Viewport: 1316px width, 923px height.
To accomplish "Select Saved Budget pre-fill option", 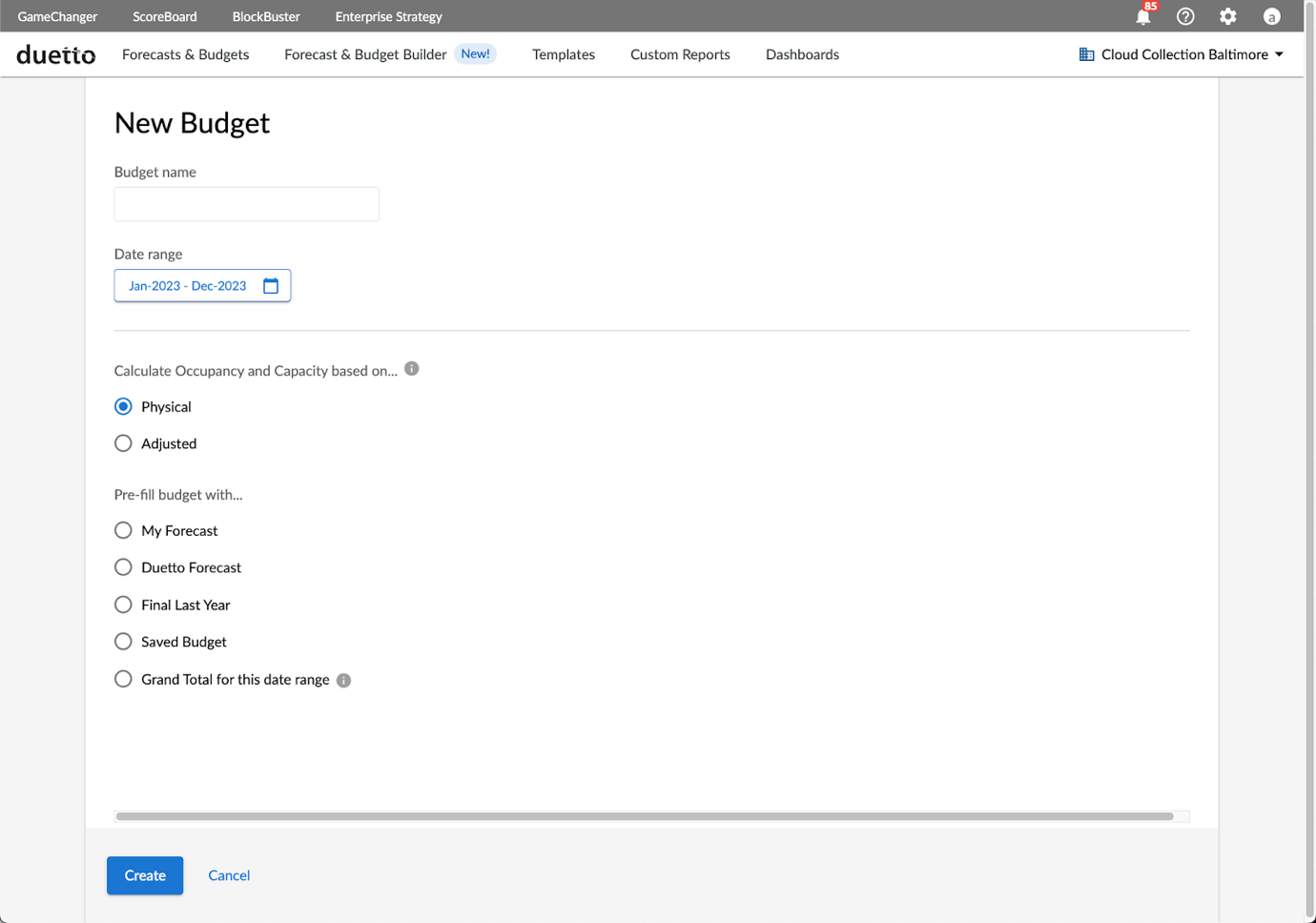I will click(x=123, y=642).
